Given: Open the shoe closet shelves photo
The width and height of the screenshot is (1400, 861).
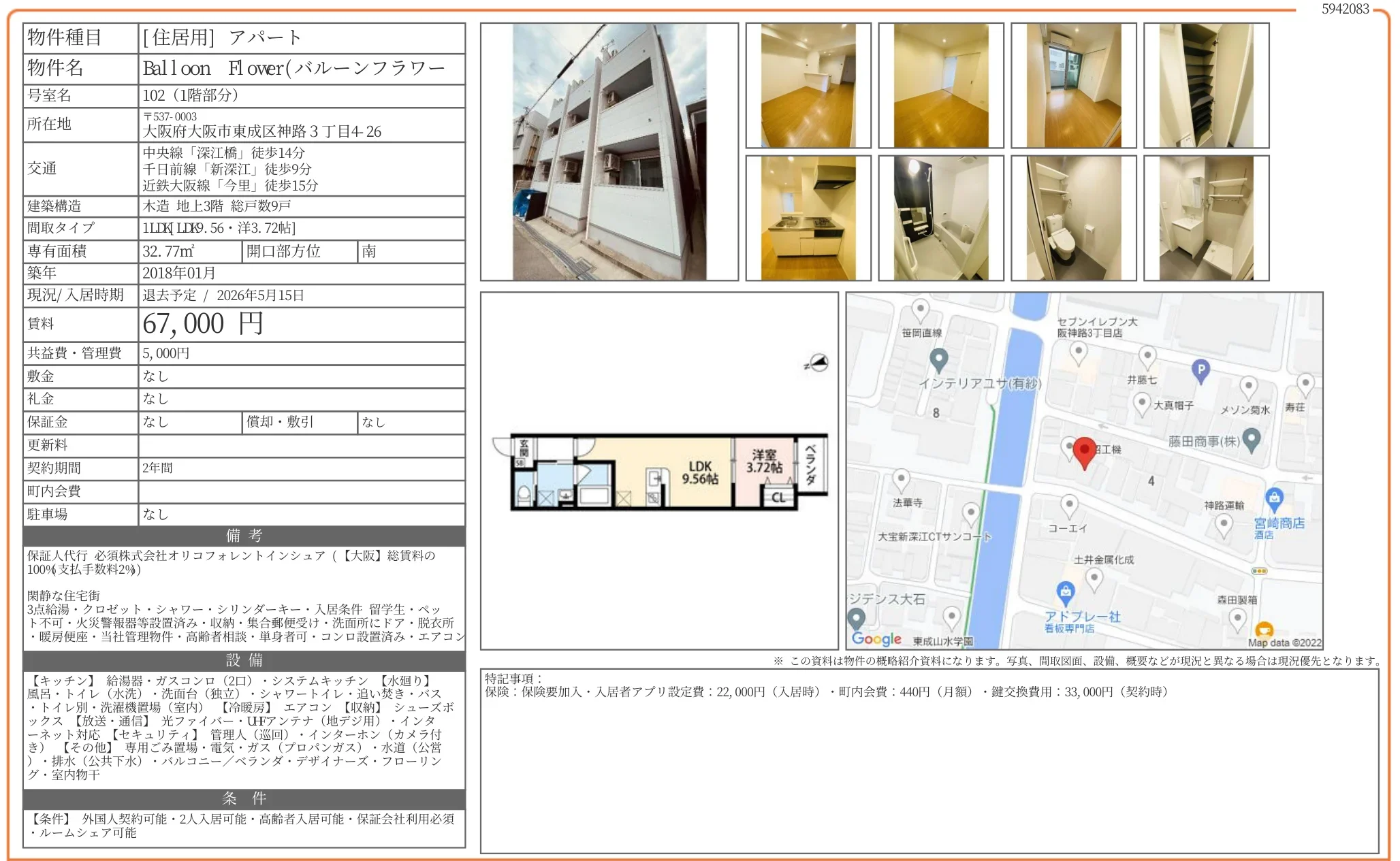Looking at the screenshot, I should pyautogui.click(x=1206, y=85).
